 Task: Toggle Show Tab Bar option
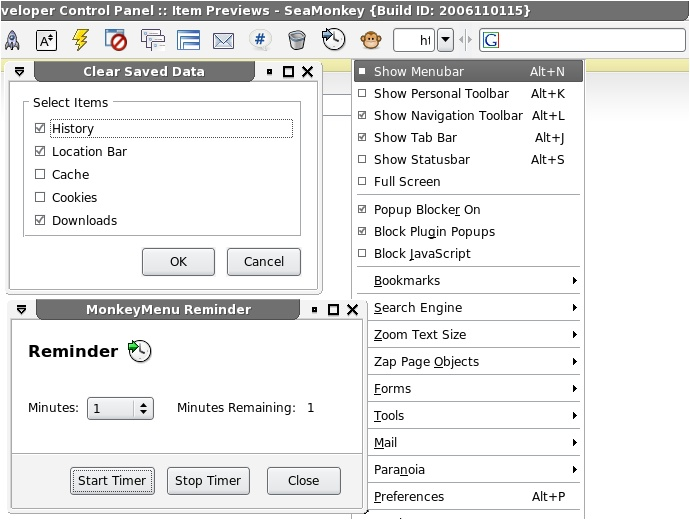pyautogui.click(x=468, y=137)
